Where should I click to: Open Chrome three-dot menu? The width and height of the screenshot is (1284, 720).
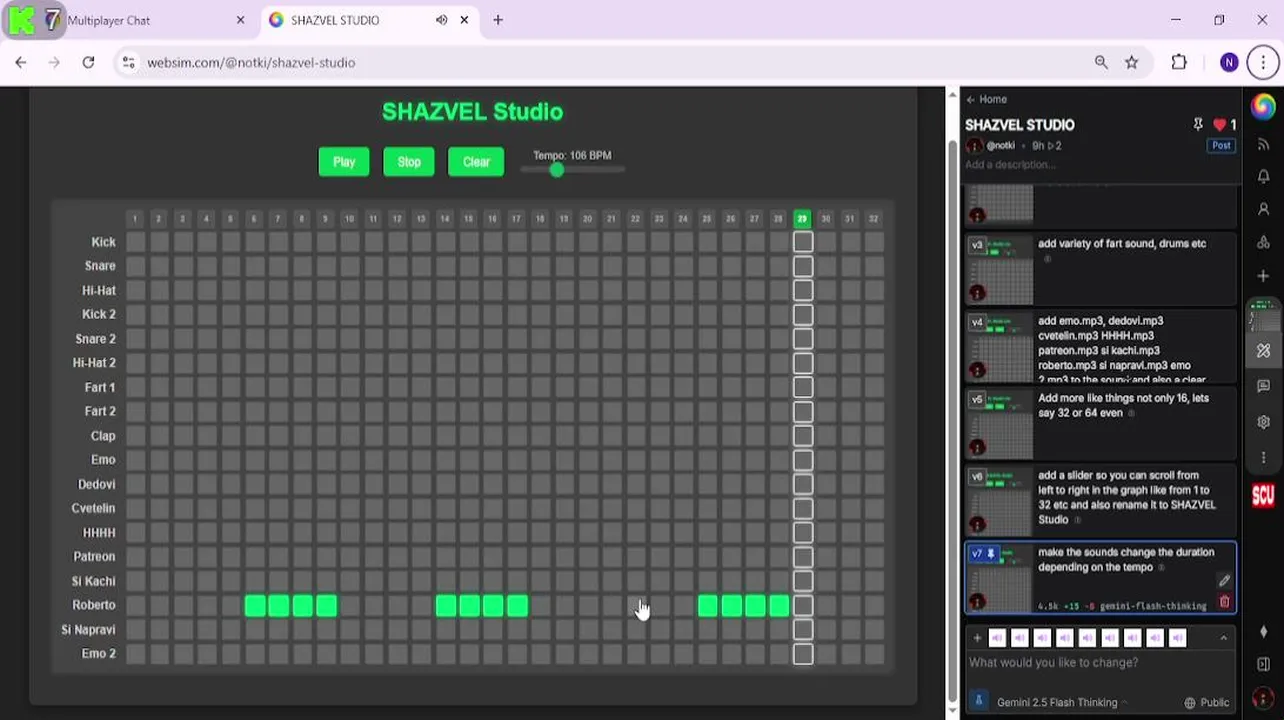[x=1263, y=62]
